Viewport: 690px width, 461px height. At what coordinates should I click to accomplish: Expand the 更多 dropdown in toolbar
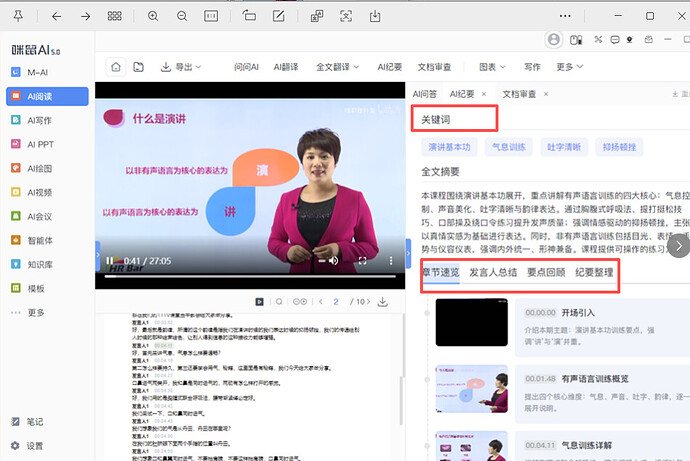click(x=569, y=67)
